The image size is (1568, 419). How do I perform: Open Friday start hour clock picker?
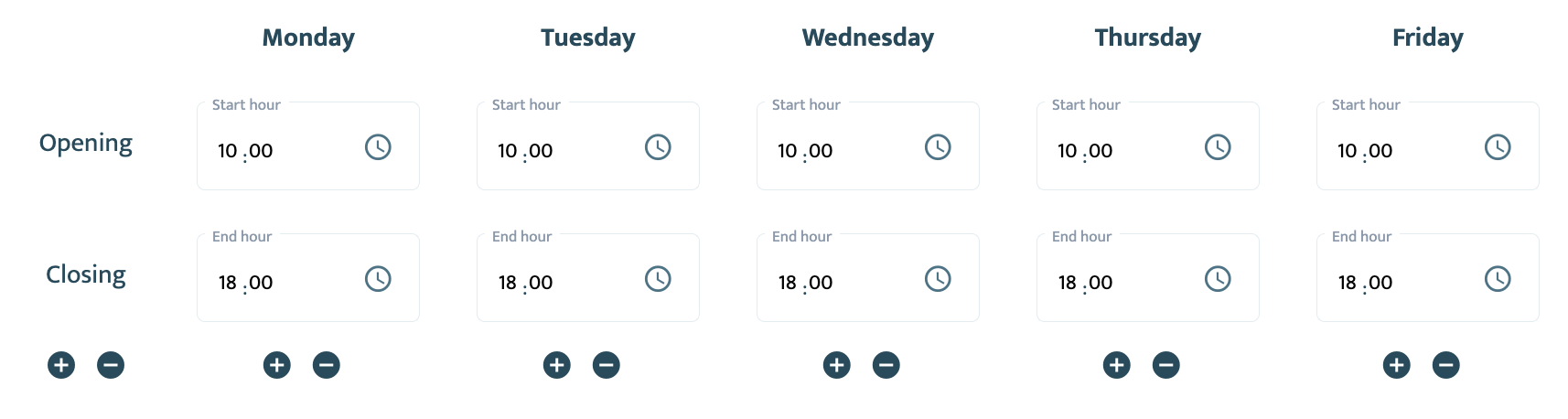coord(1498,147)
